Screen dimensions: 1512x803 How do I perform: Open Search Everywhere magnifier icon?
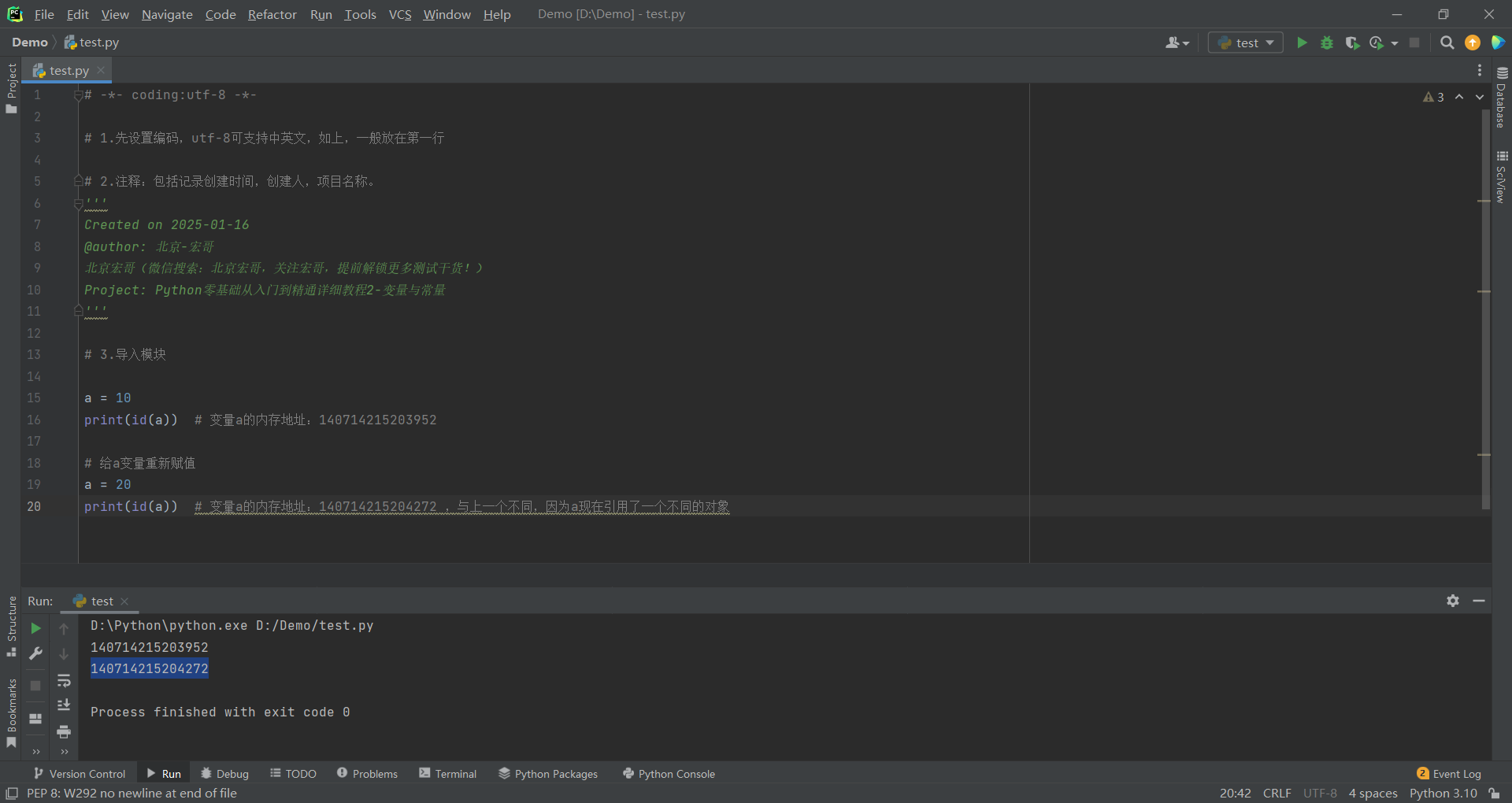(x=1447, y=43)
